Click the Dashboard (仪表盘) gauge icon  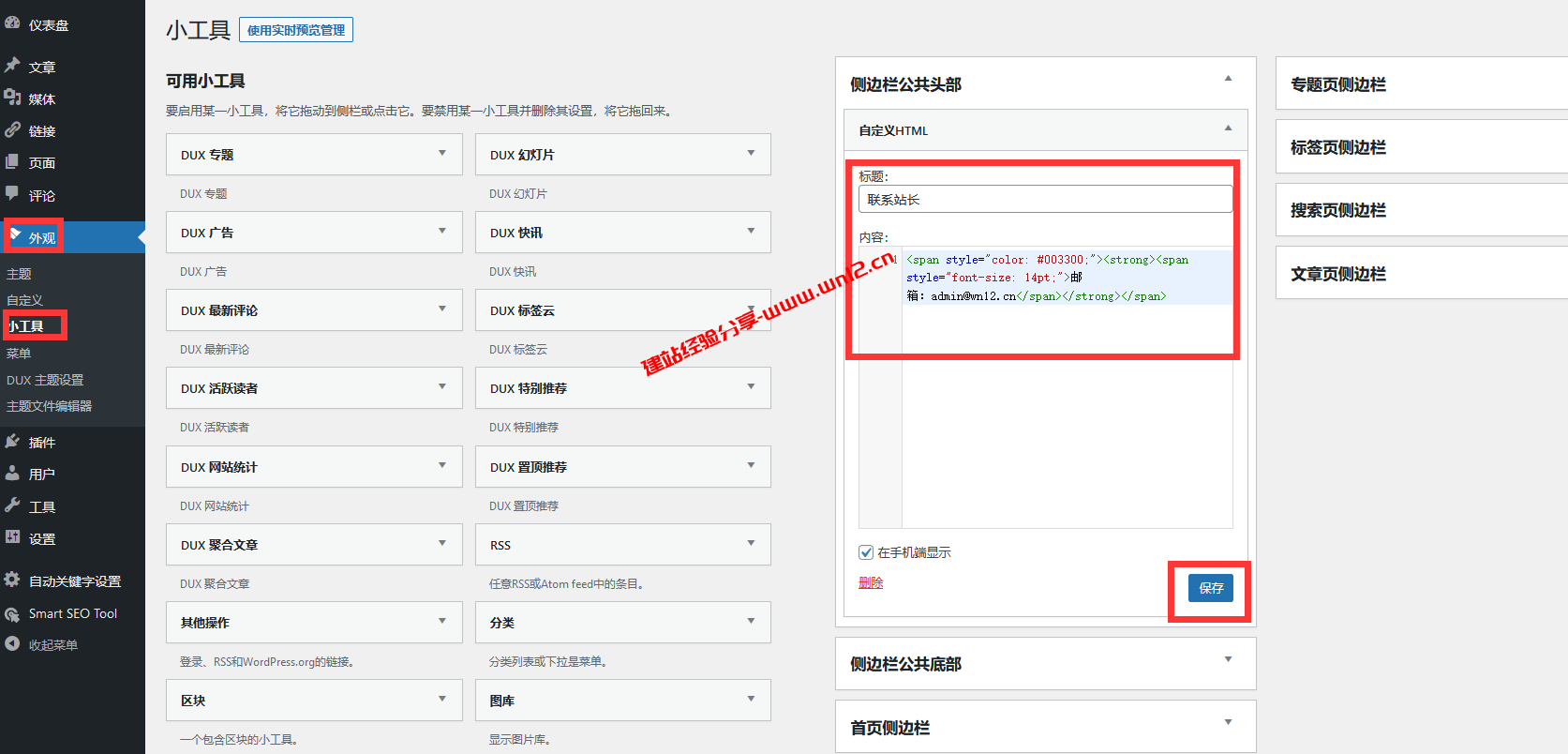point(12,23)
